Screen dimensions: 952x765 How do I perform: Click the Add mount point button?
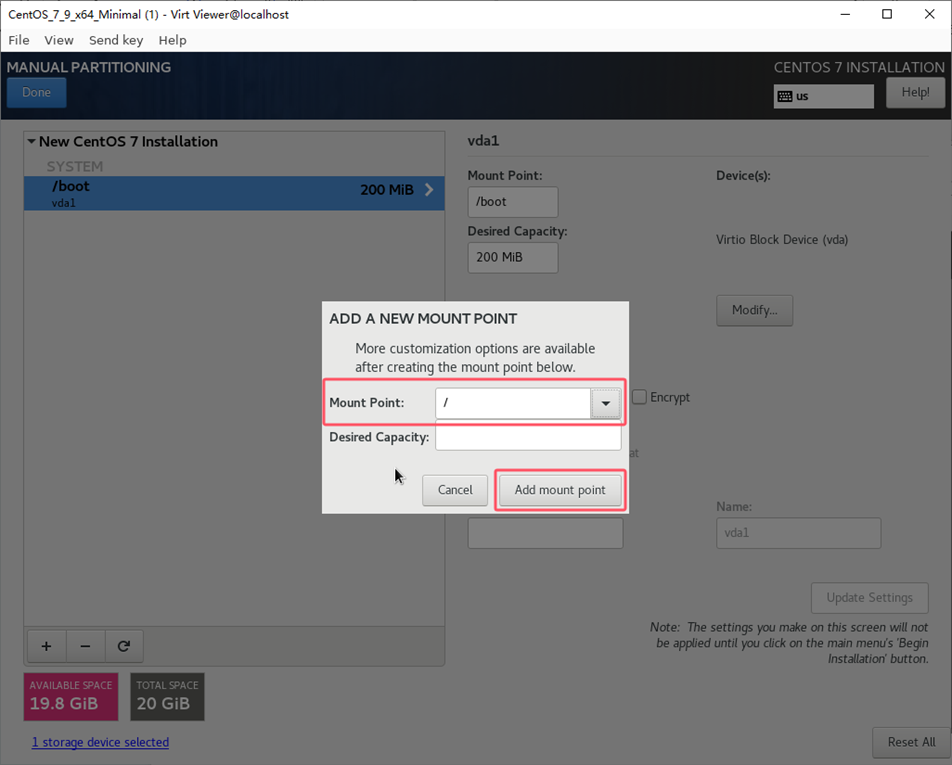(560, 490)
